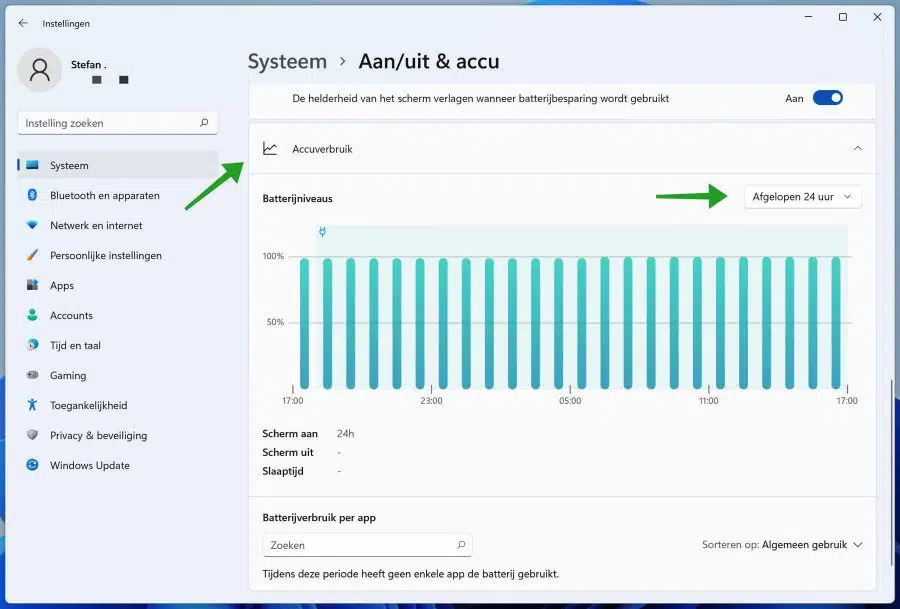
Task: Select the Toegankelijkheid figure icon
Action: pyautogui.click(x=32, y=405)
